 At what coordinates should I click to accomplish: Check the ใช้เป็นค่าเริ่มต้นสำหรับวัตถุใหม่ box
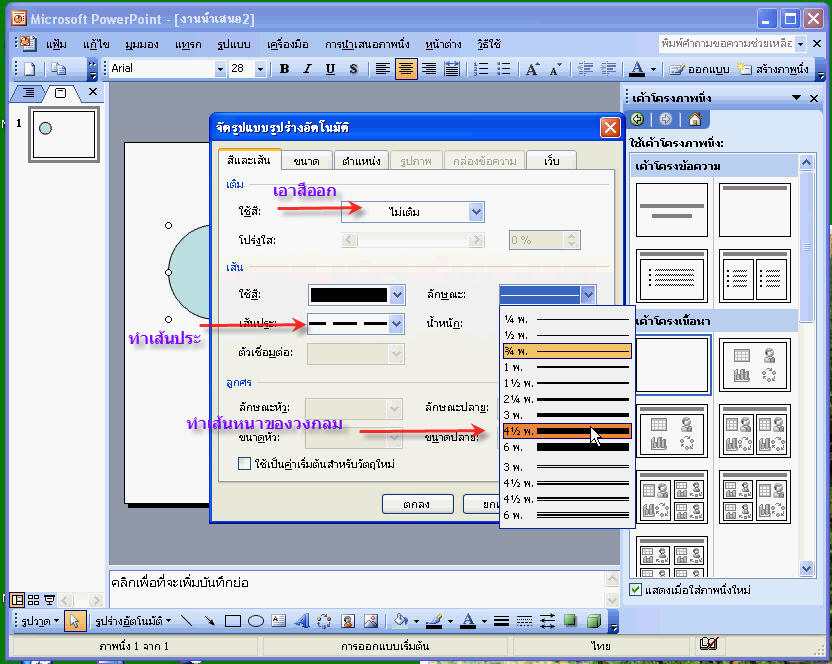coord(244,464)
